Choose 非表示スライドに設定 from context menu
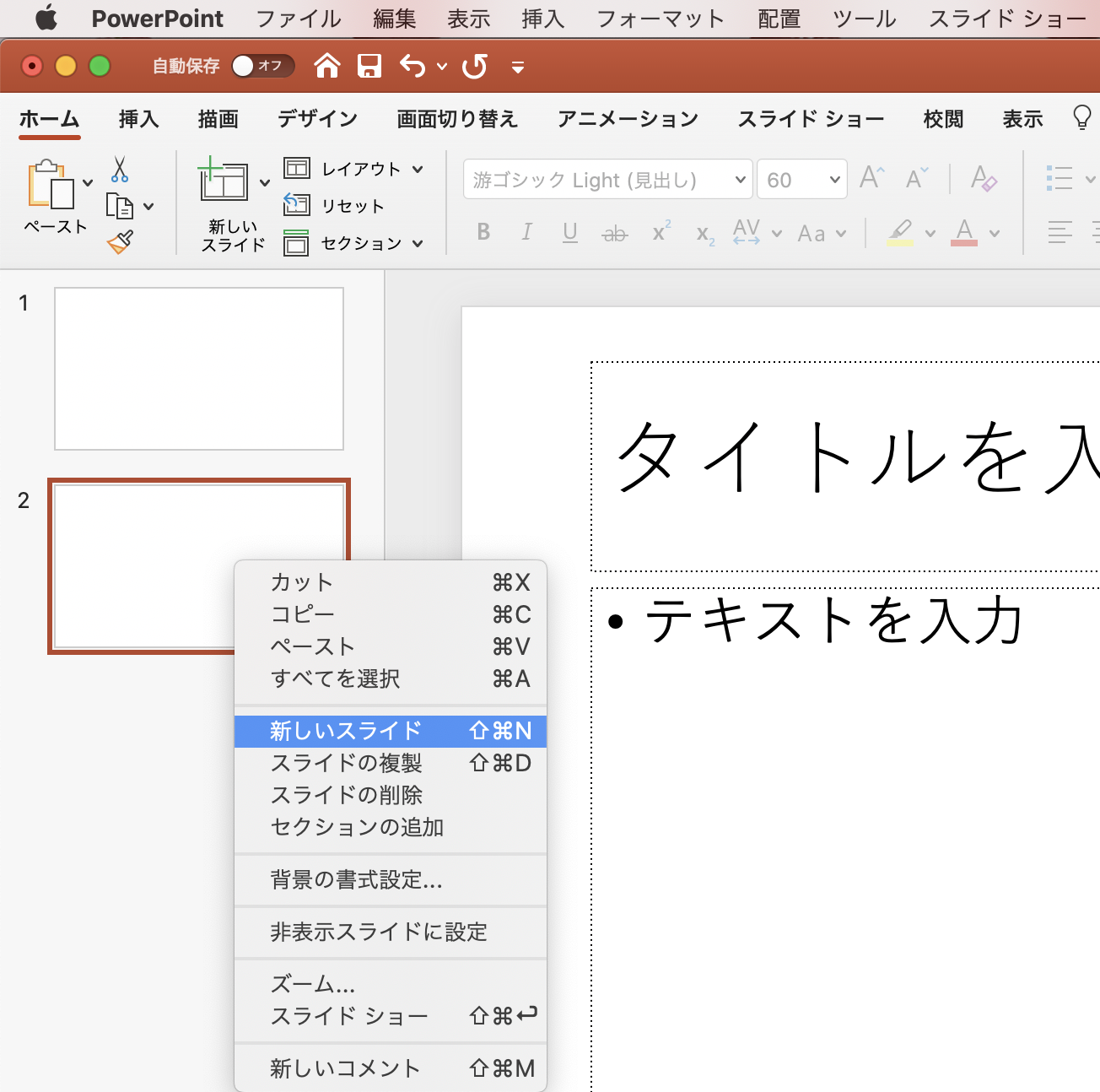This screenshot has width=1100, height=1092. tap(391, 932)
